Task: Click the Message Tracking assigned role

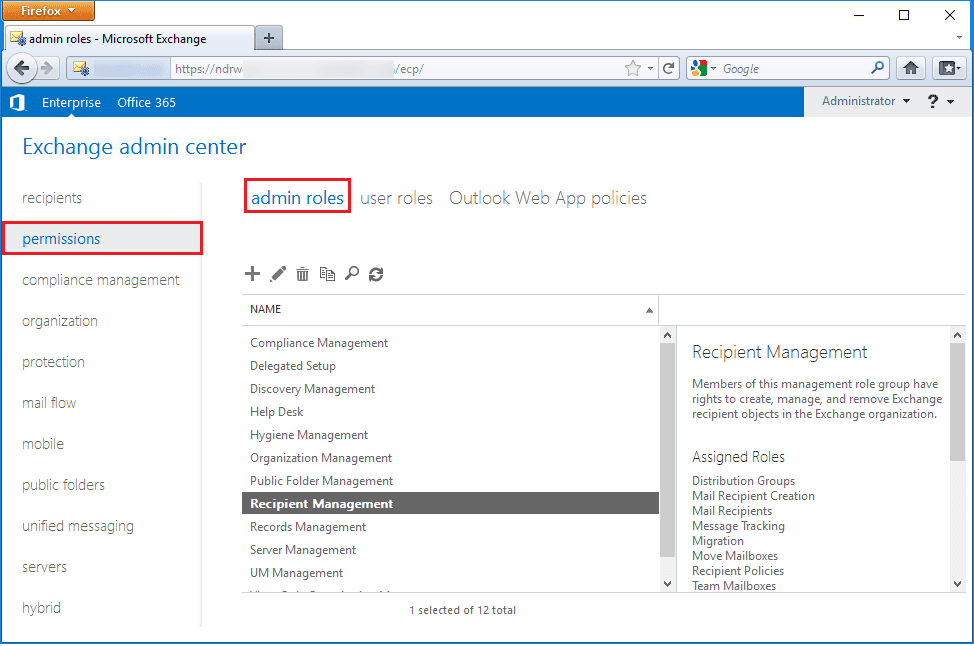Action: click(739, 526)
